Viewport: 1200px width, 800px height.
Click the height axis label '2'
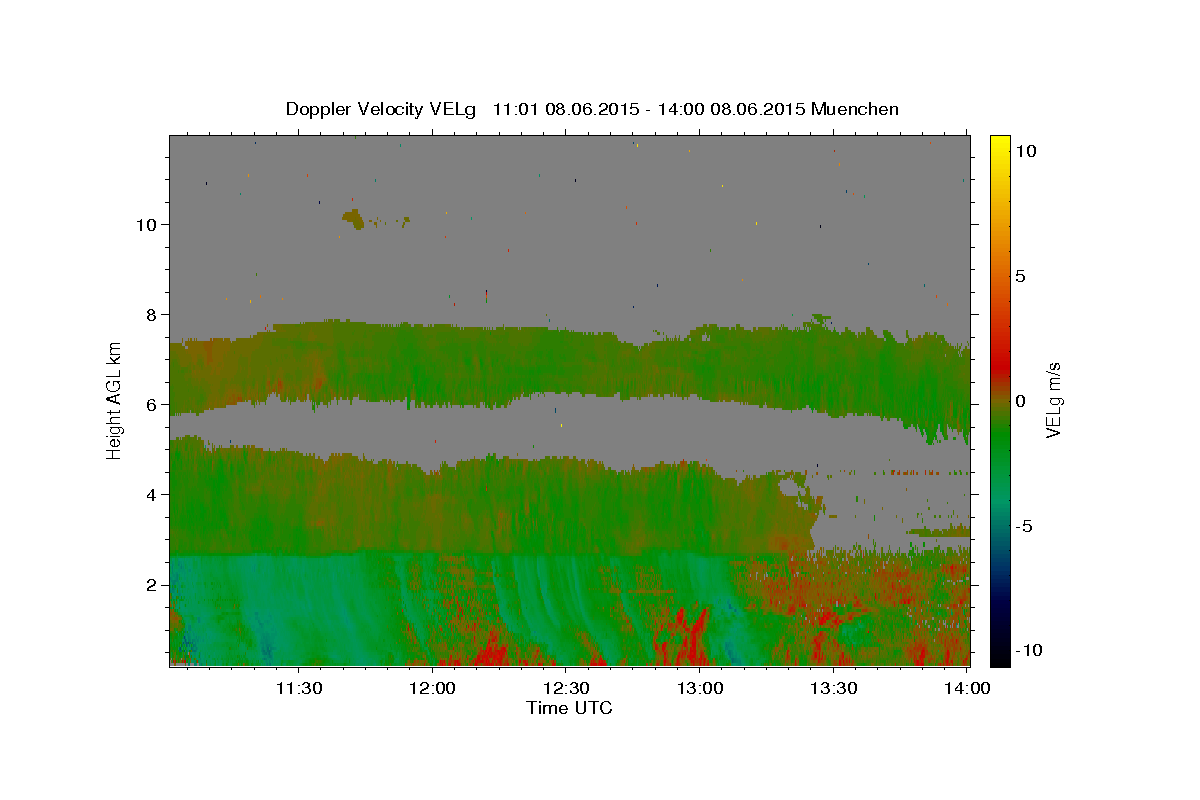pos(150,584)
